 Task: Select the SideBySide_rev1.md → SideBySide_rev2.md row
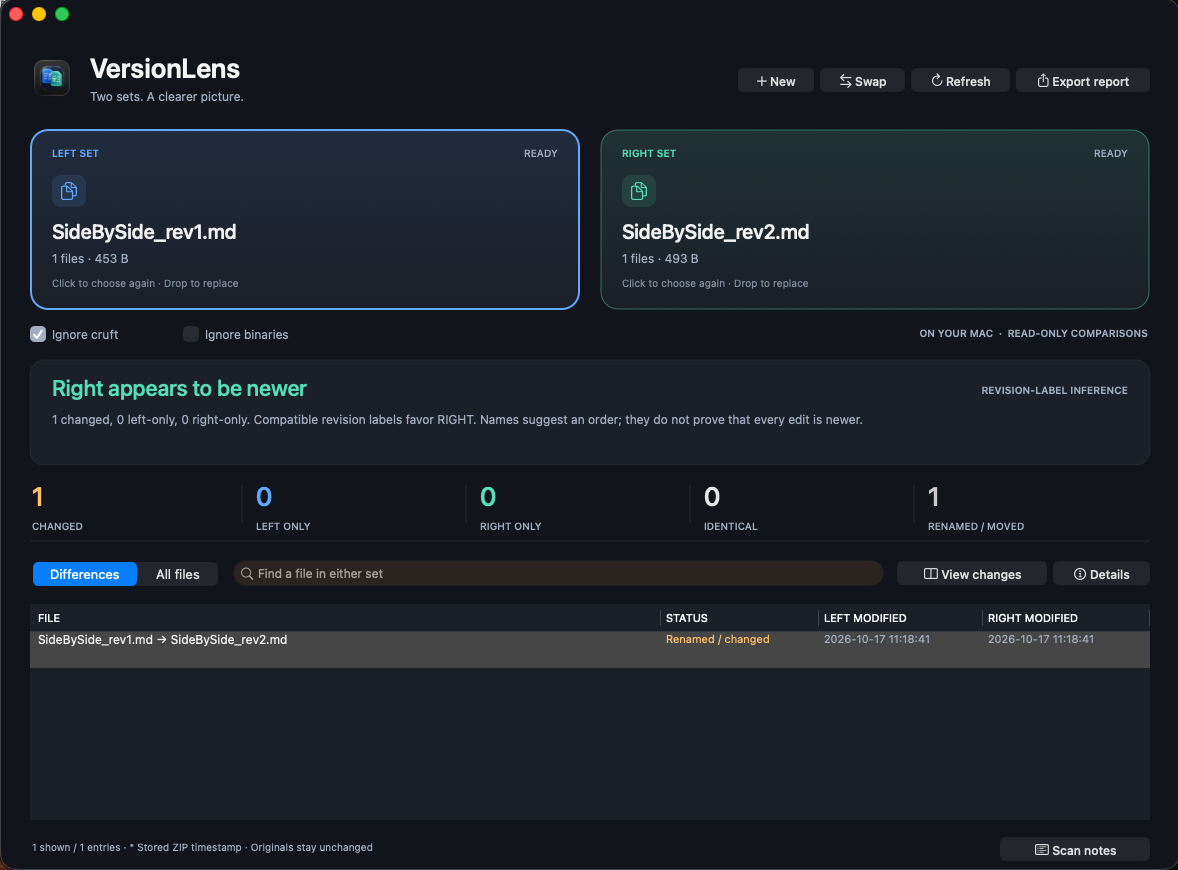point(590,649)
